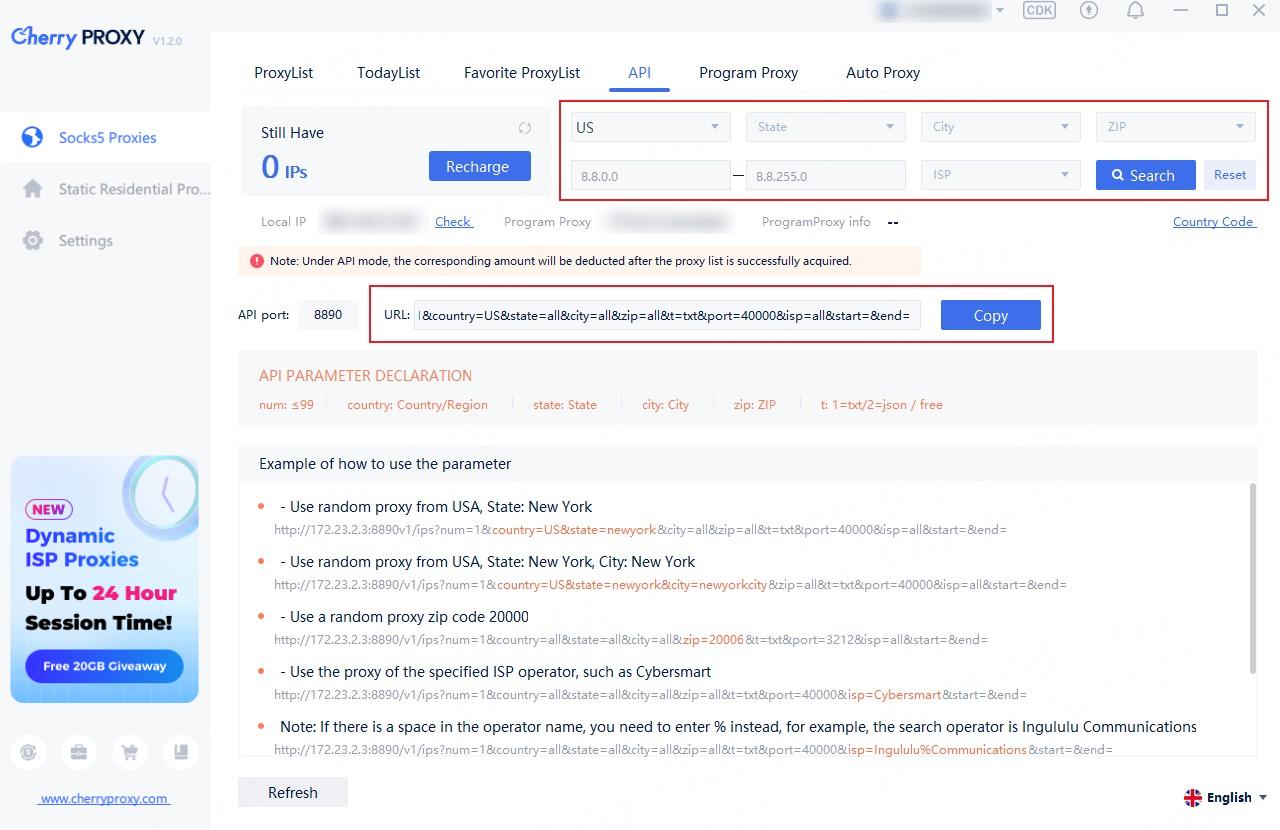Viewport: 1280px width, 830px height.
Task: Open the notifications bell
Action: click(x=1135, y=10)
